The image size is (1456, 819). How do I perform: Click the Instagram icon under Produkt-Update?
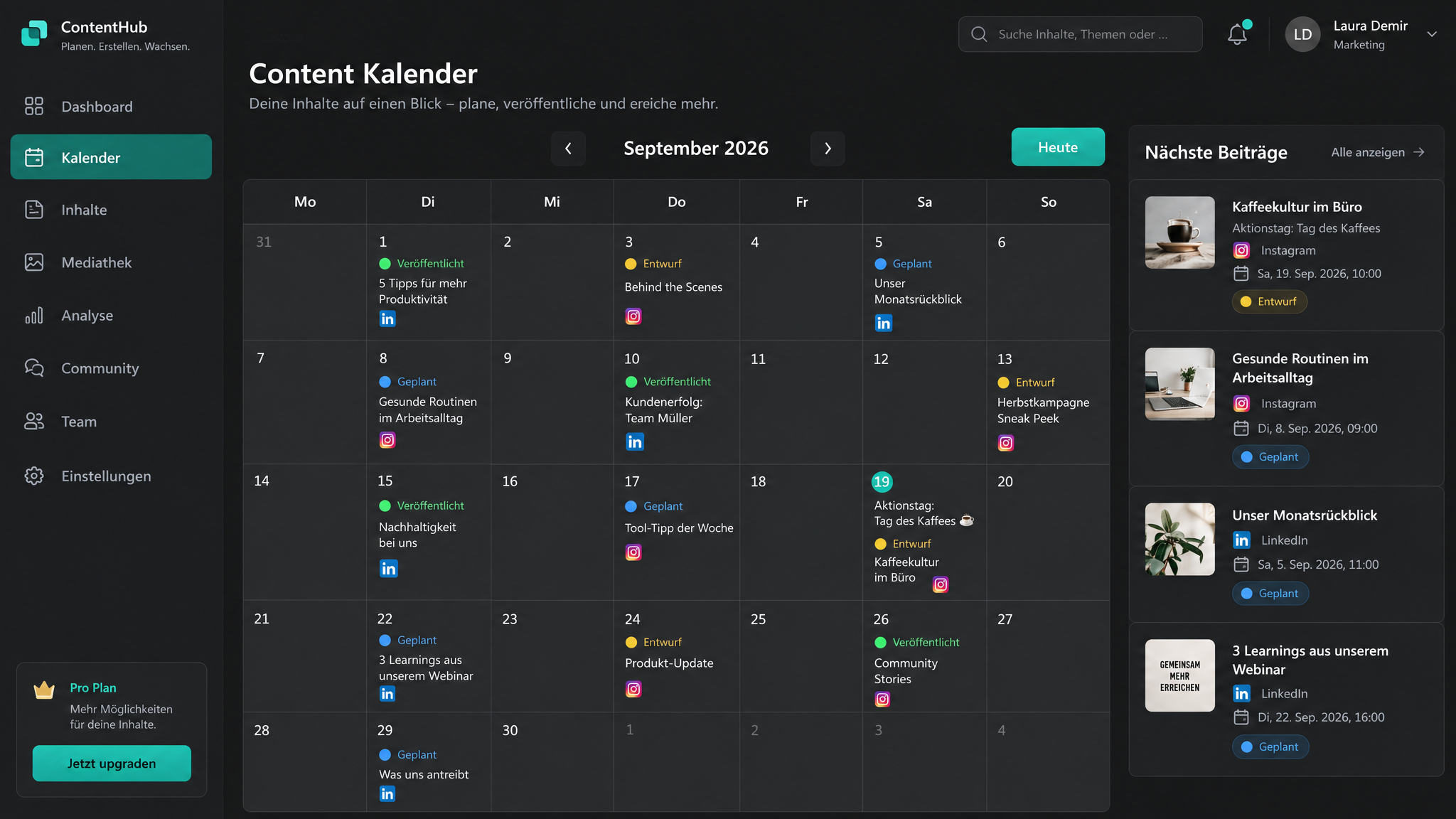633,689
